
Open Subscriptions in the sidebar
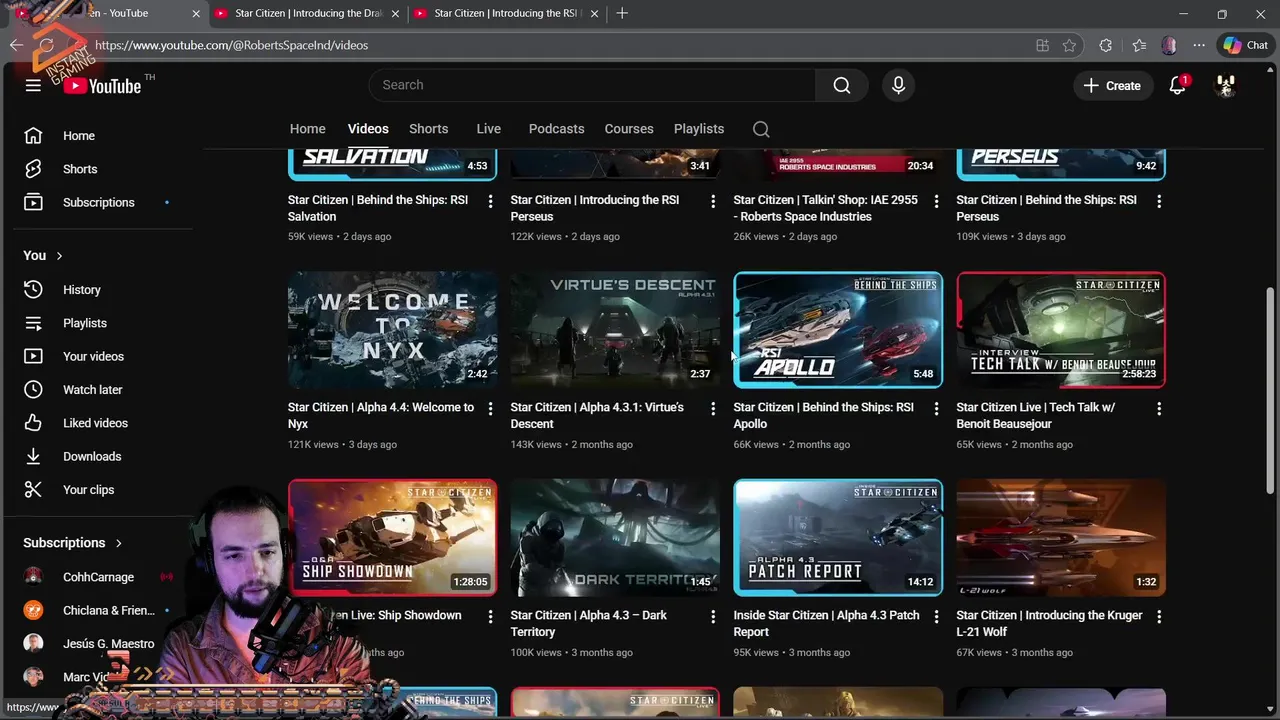[98, 202]
